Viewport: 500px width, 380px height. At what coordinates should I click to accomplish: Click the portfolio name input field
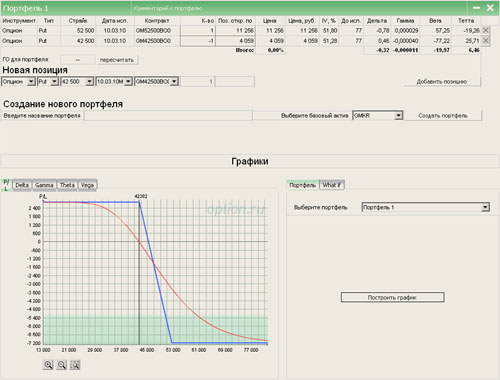coord(168,116)
